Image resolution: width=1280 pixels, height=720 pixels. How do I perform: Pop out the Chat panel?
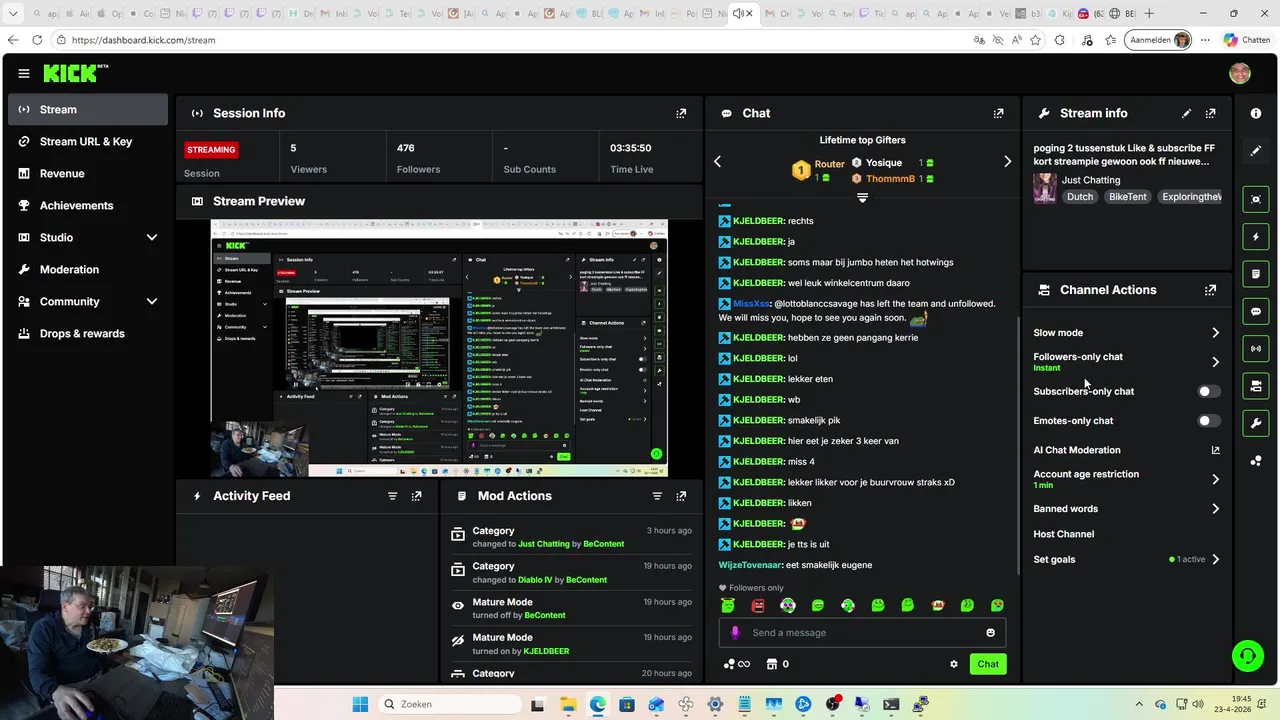(x=998, y=114)
